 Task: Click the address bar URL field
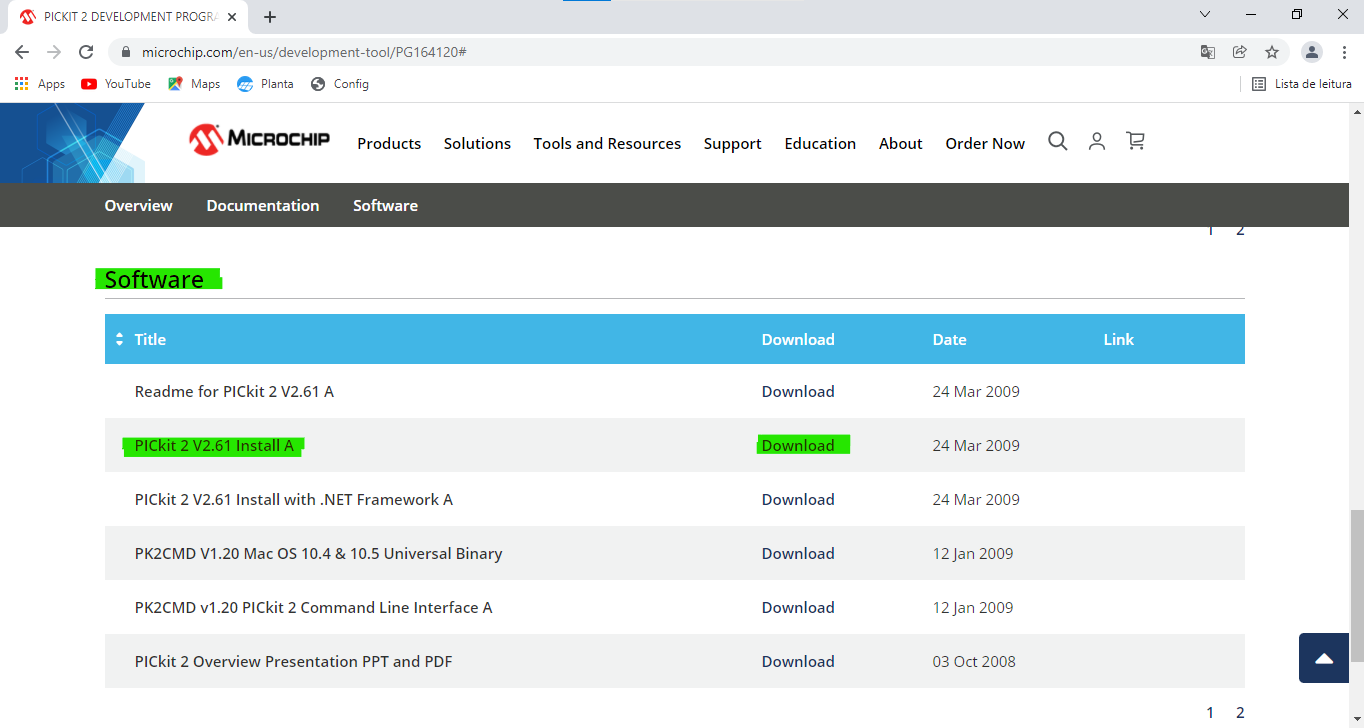pyautogui.click(x=600, y=52)
